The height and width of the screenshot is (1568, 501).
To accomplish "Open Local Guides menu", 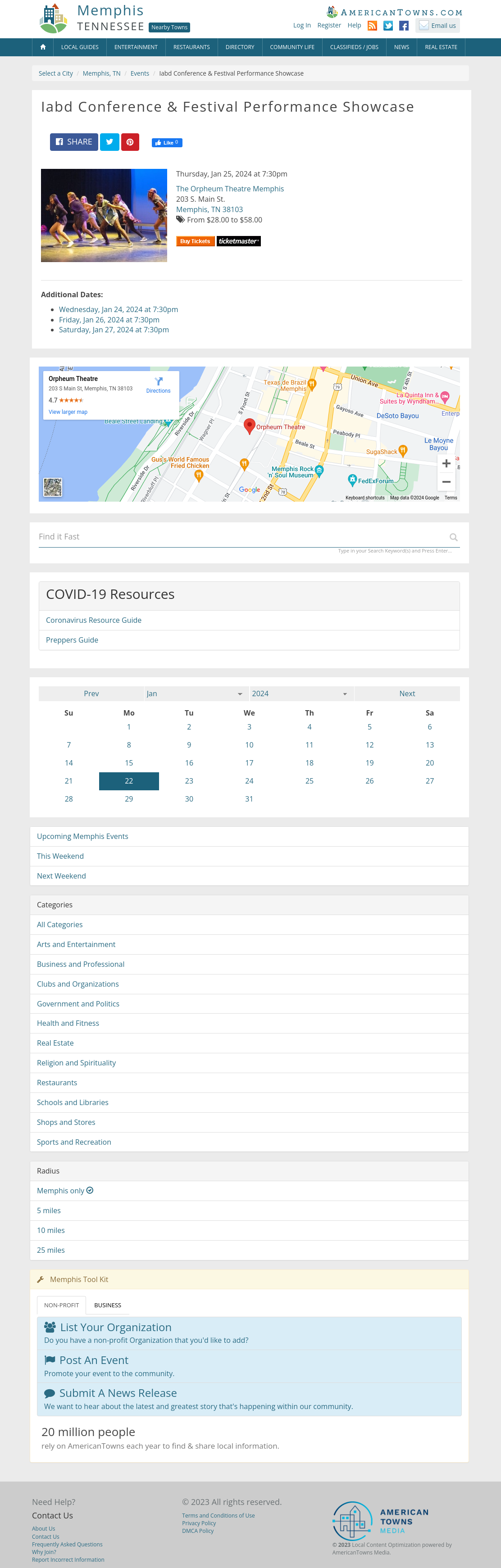I will (80, 47).
